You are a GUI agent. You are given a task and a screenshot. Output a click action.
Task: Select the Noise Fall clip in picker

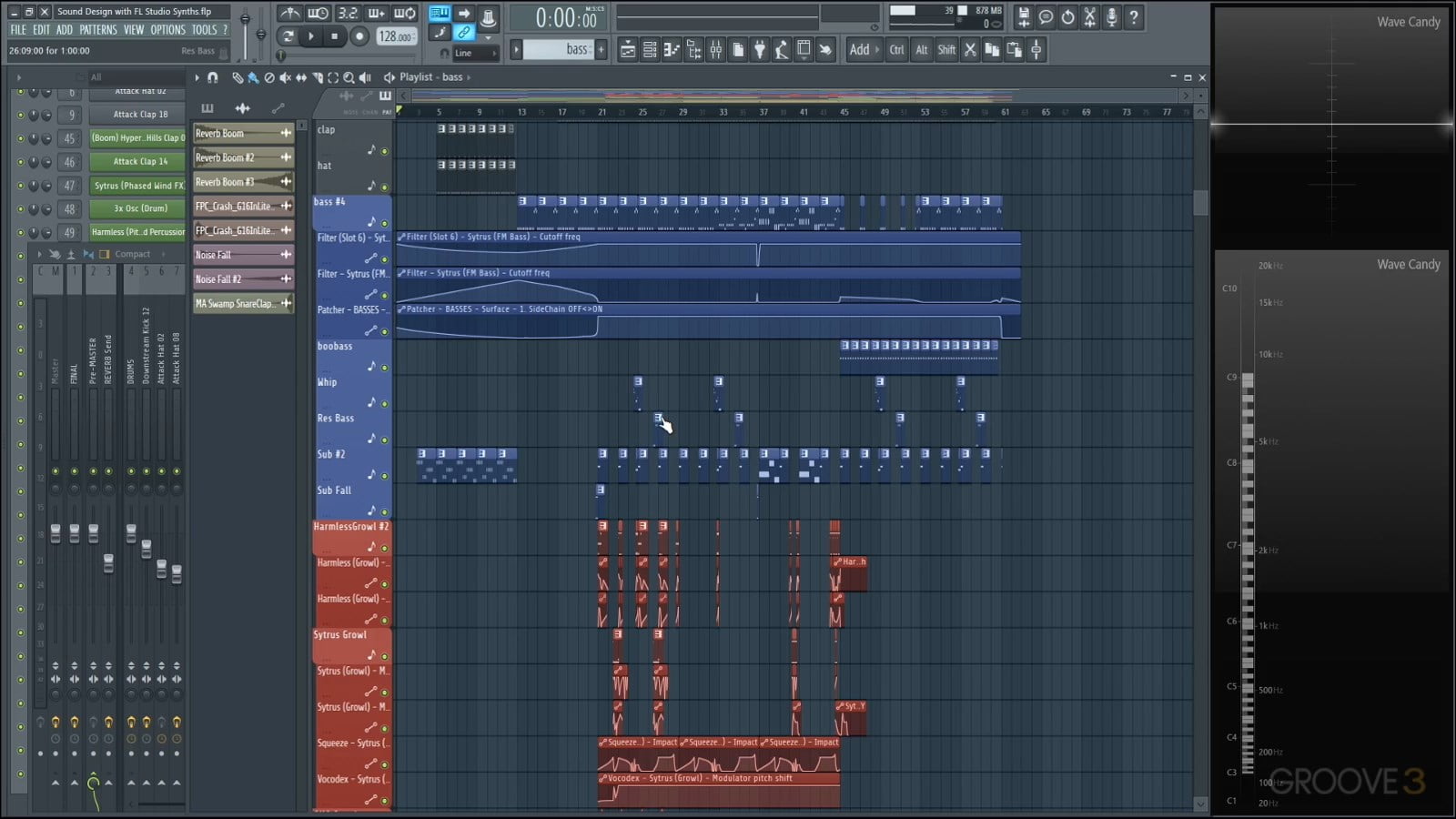pyautogui.click(x=243, y=255)
